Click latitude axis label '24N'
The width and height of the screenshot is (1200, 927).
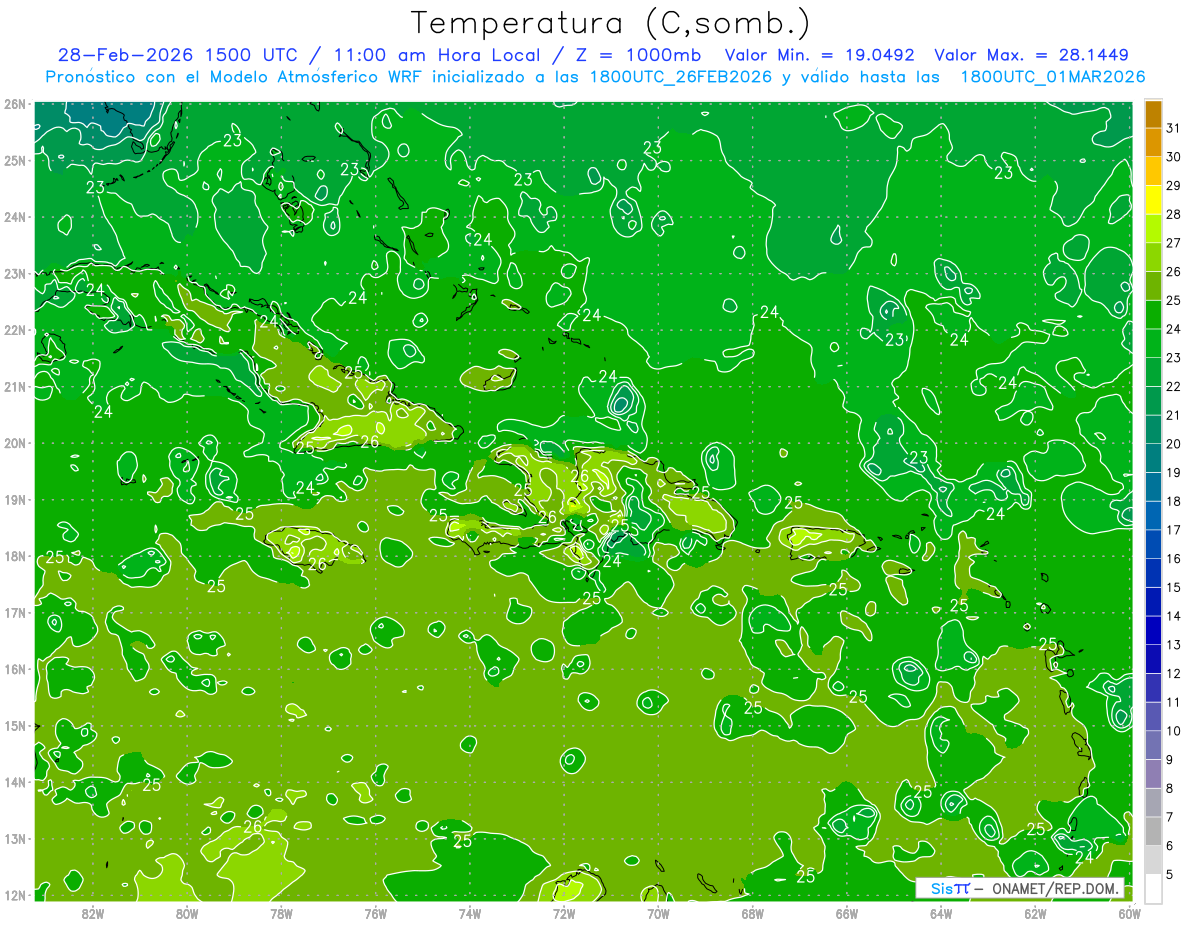[x=14, y=217]
